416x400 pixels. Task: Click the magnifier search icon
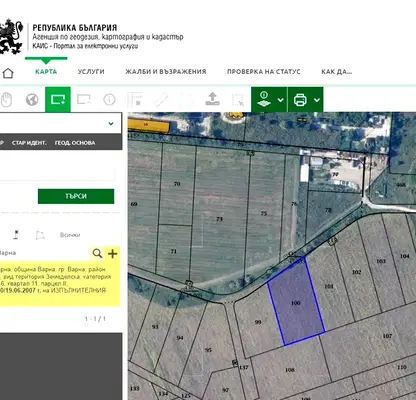tap(97, 253)
